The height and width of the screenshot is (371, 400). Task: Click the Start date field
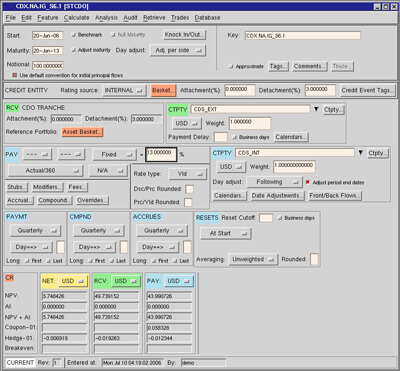click(48, 35)
